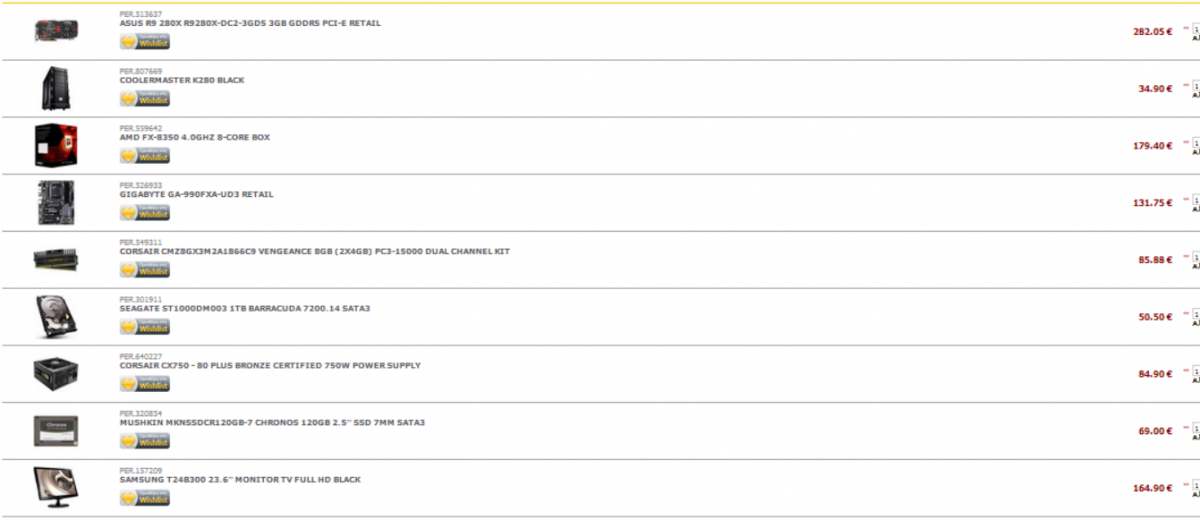Click the AMD FX-8350 wishlist button
This screenshot has height=520, width=1200.
[145, 156]
